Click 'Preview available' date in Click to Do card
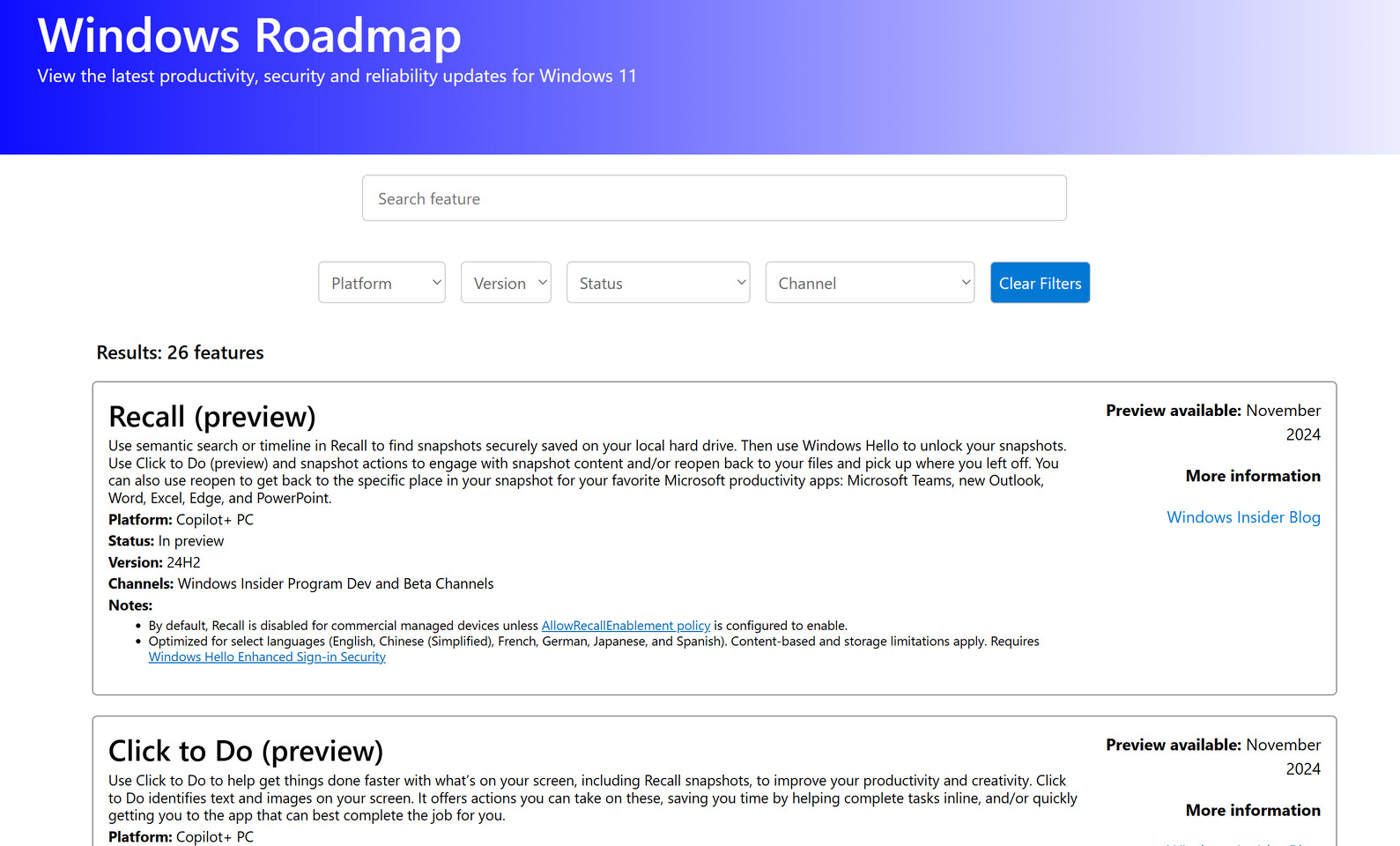1400x846 pixels. point(1213,757)
